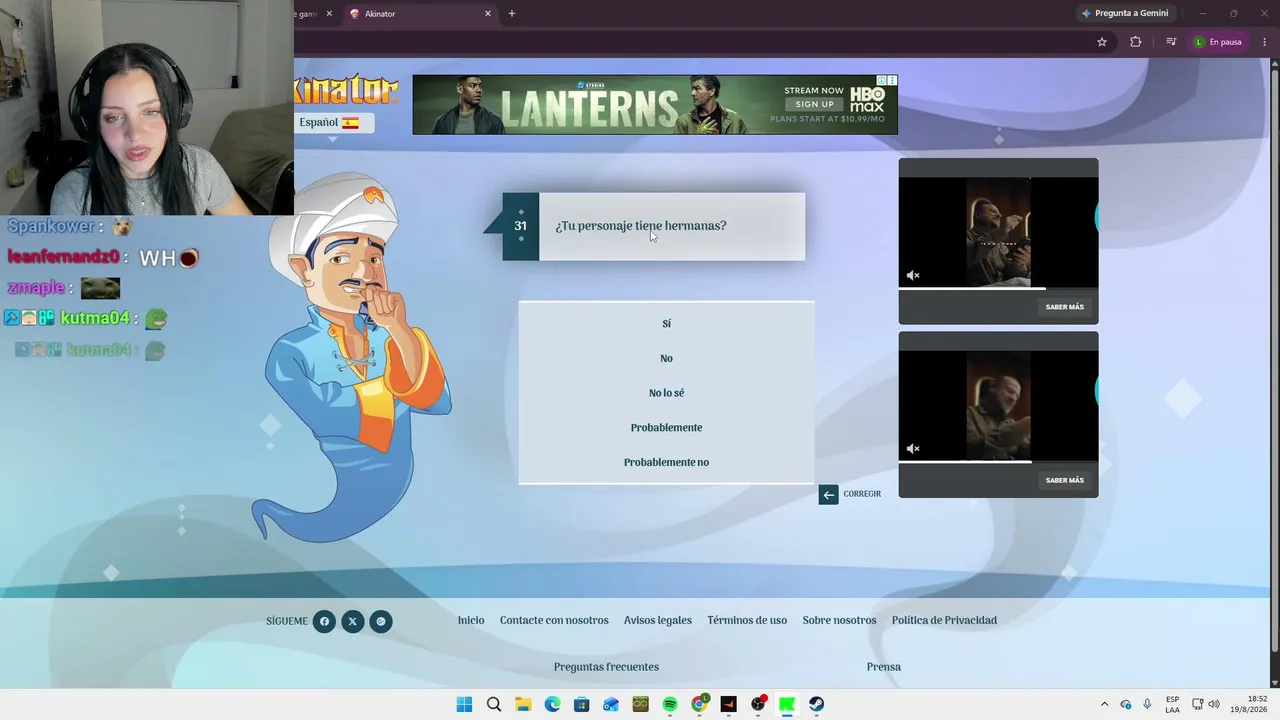1280x720 pixels.
Task: Unmute the upper video ad
Action: (x=913, y=276)
